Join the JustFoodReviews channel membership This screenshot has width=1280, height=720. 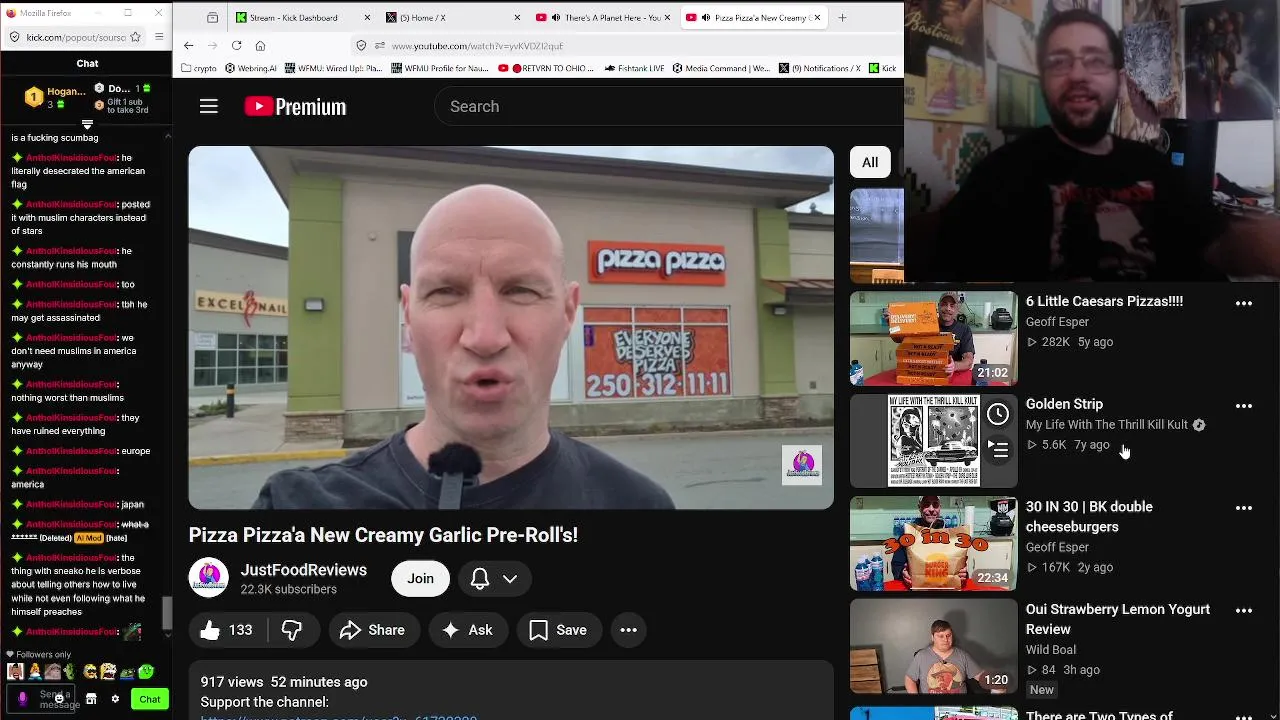[420, 578]
